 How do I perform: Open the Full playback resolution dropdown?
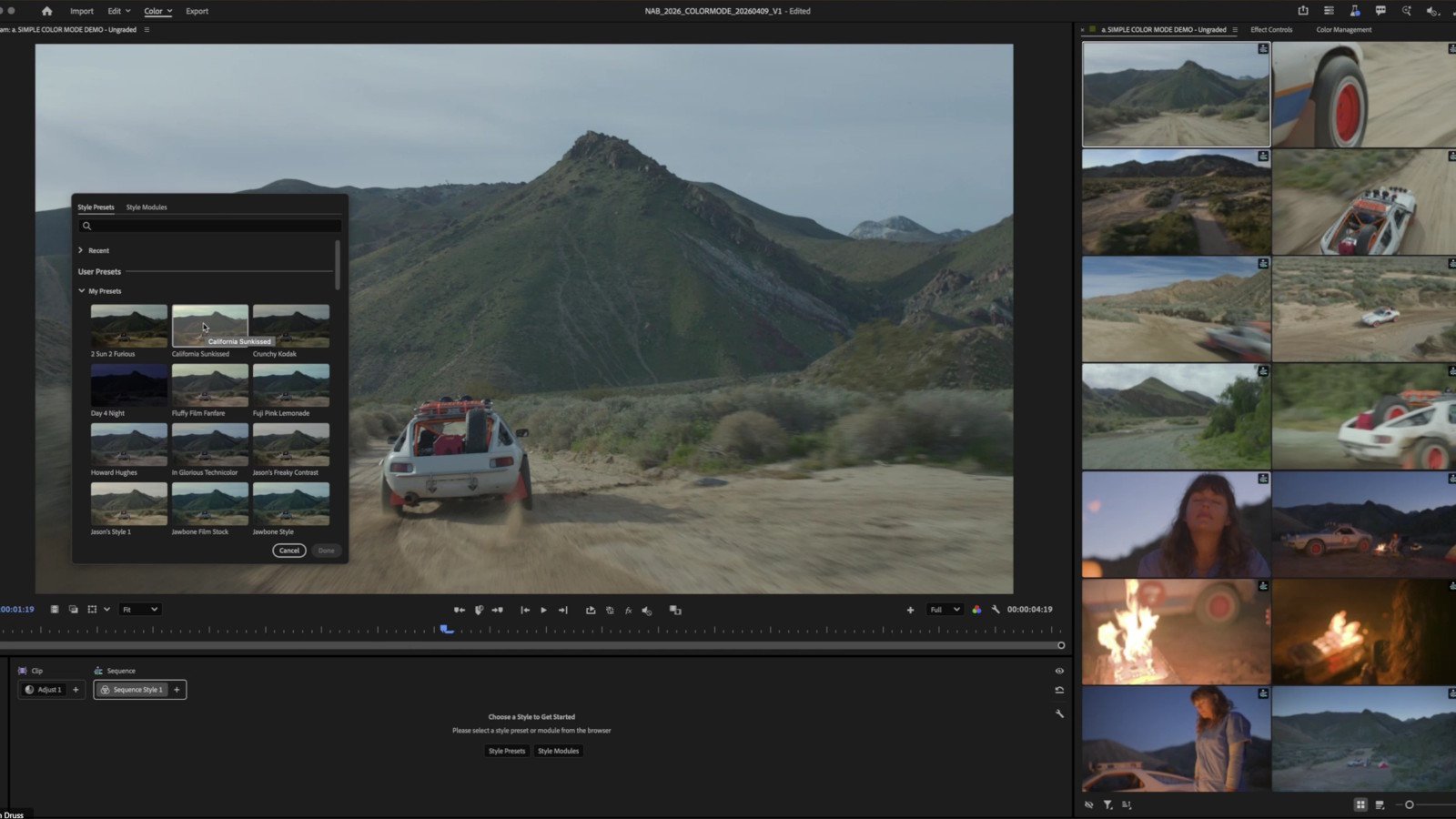click(944, 609)
